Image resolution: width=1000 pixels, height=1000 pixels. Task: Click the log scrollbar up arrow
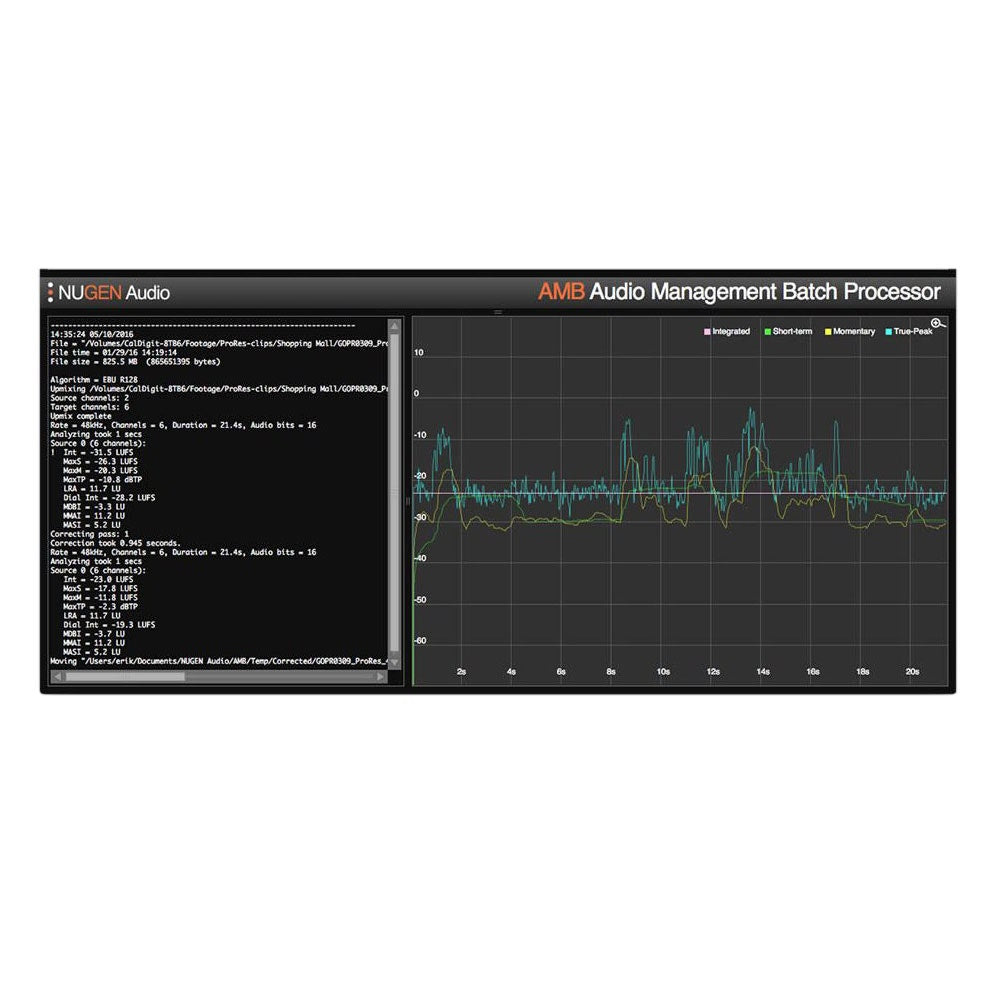click(x=395, y=327)
